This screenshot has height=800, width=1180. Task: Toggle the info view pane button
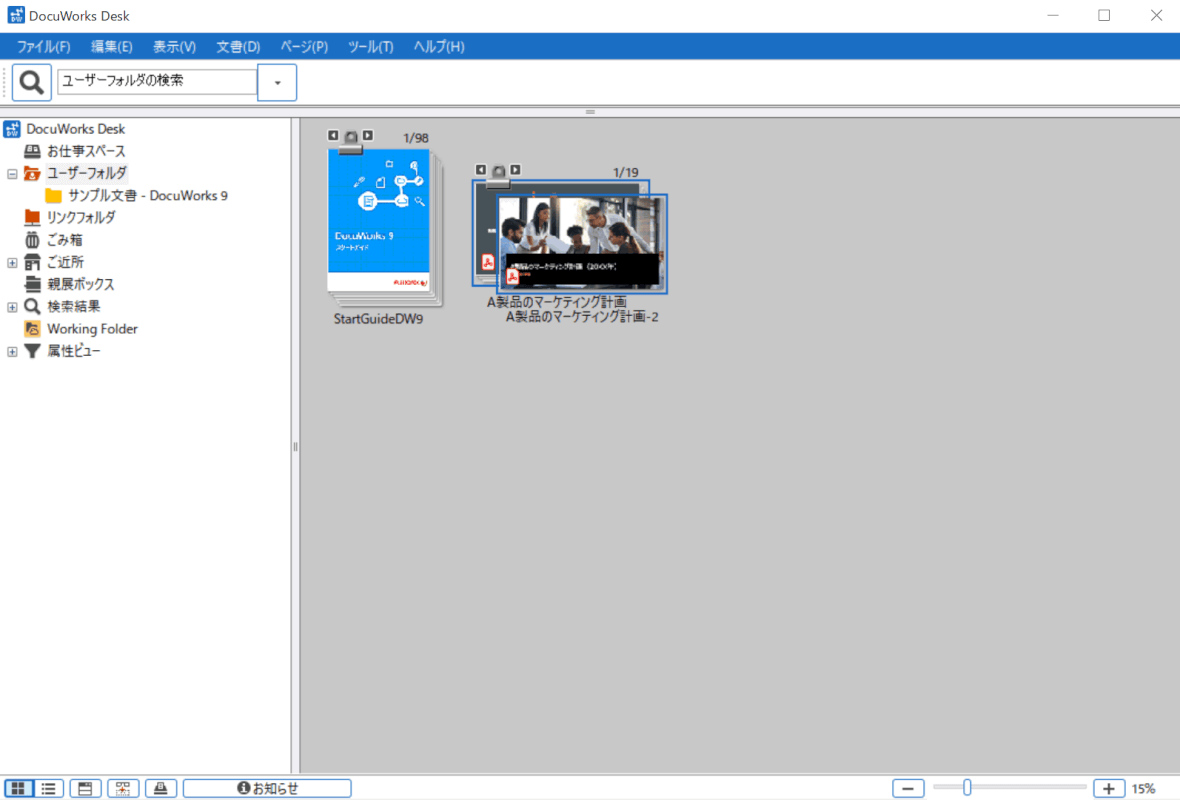(x=85, y=788)
